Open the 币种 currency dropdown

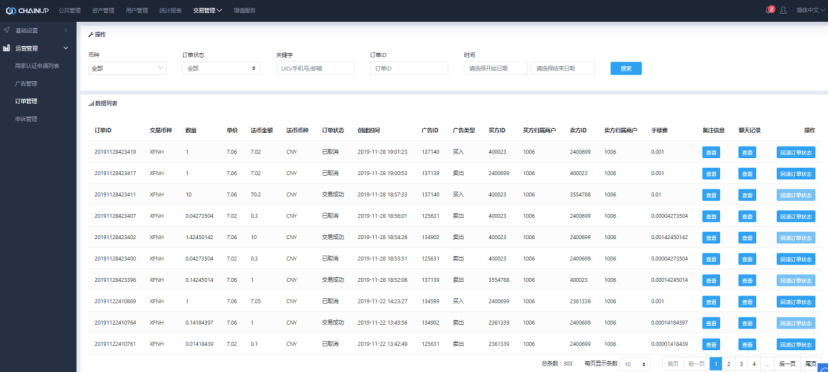point(127,68)
